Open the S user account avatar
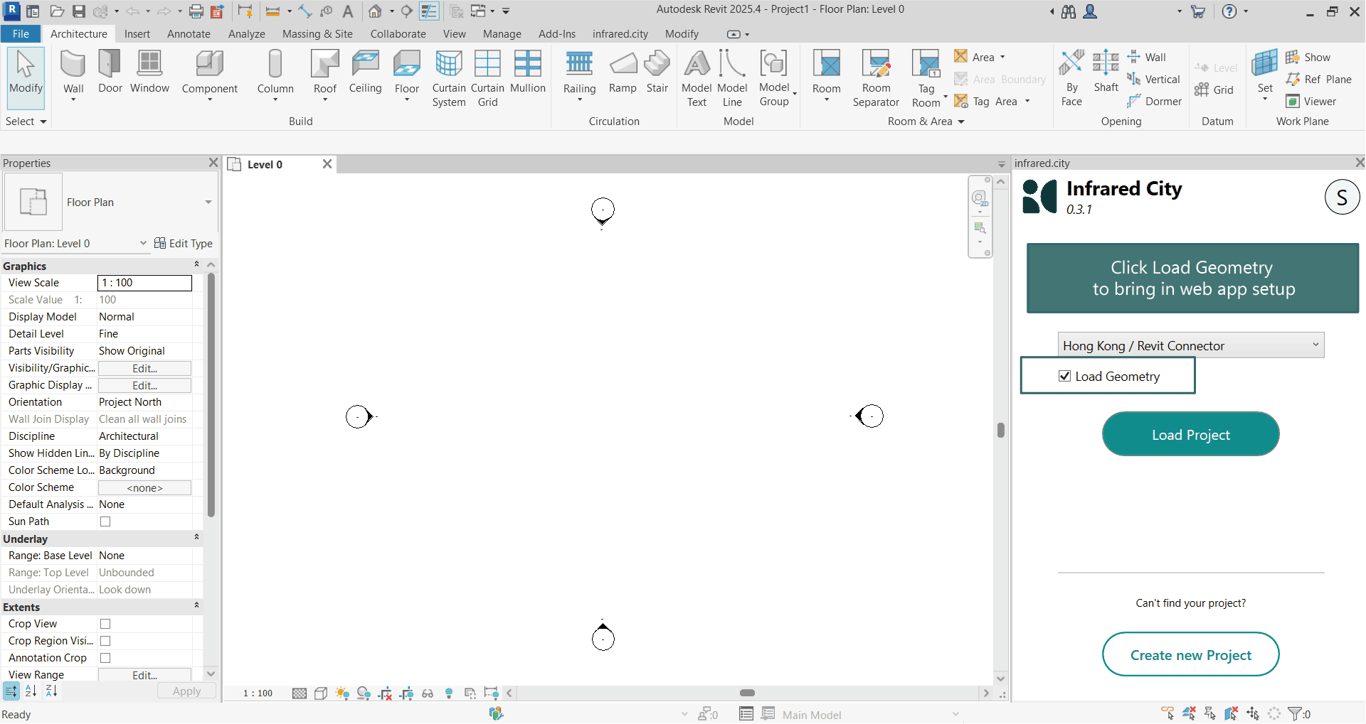1366x724 pixels. tap(1342, 197)
